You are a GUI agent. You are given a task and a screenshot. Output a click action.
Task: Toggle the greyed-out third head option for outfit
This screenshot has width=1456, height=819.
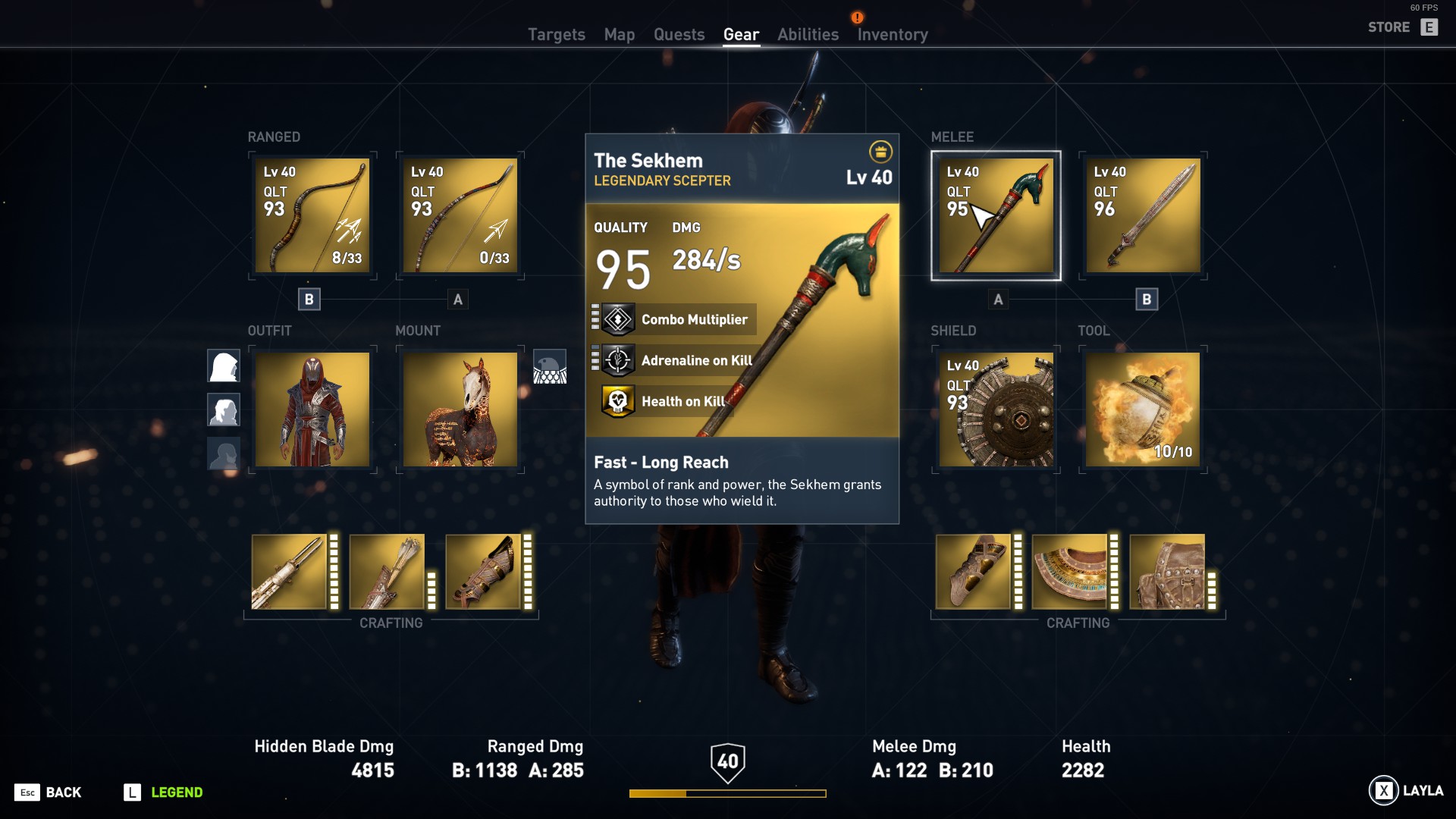[x=224, y=453]
